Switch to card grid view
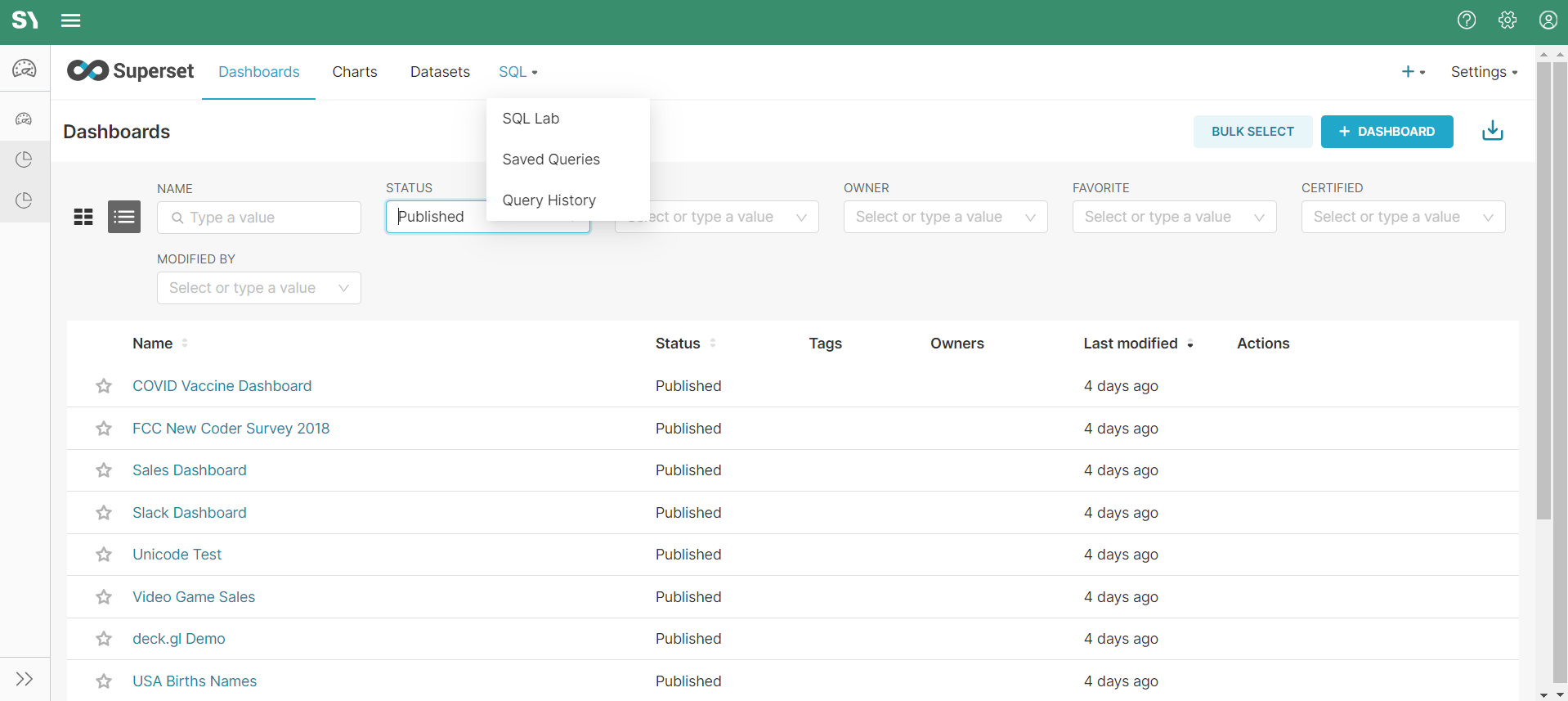This screenshot has width=1568, height=701. (83, 217)
